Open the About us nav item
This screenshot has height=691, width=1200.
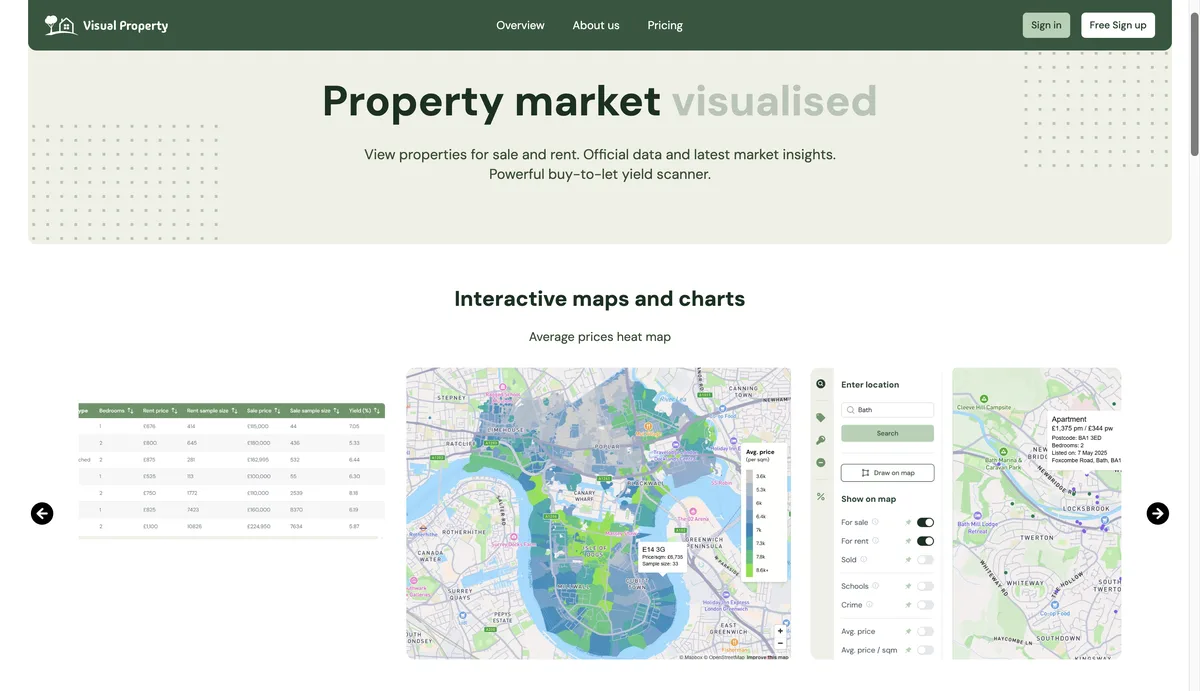pyautogui.click(x=596, y=25)
